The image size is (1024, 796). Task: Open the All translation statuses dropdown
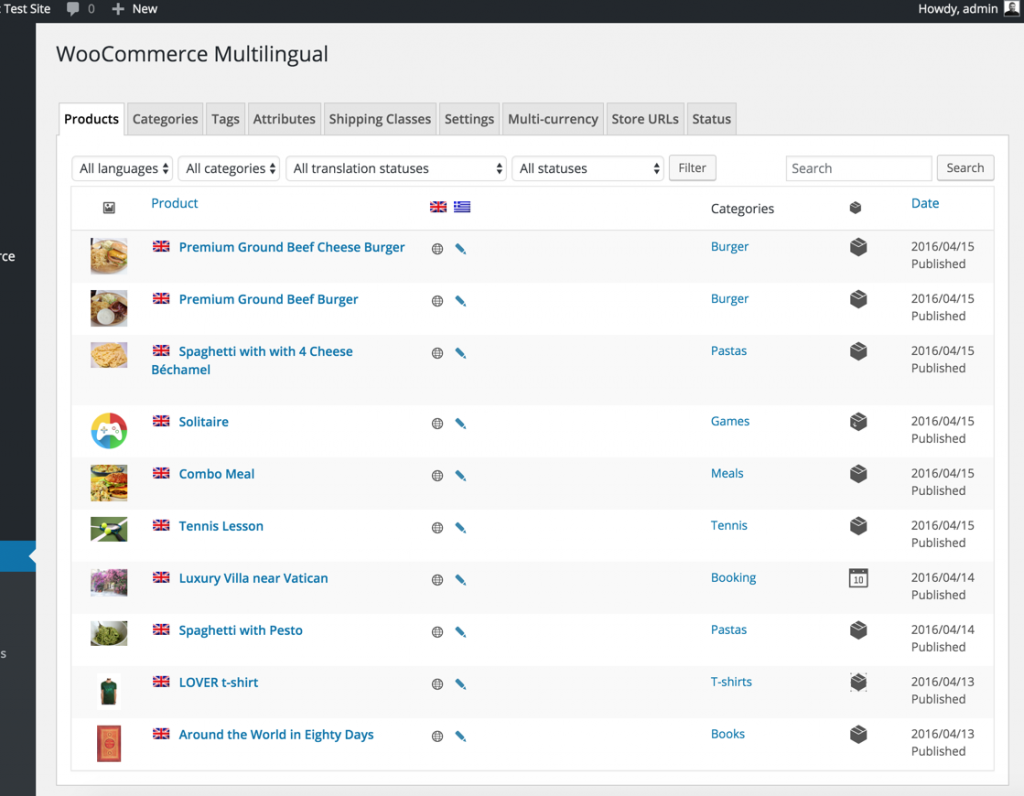[x=396, y=168]
